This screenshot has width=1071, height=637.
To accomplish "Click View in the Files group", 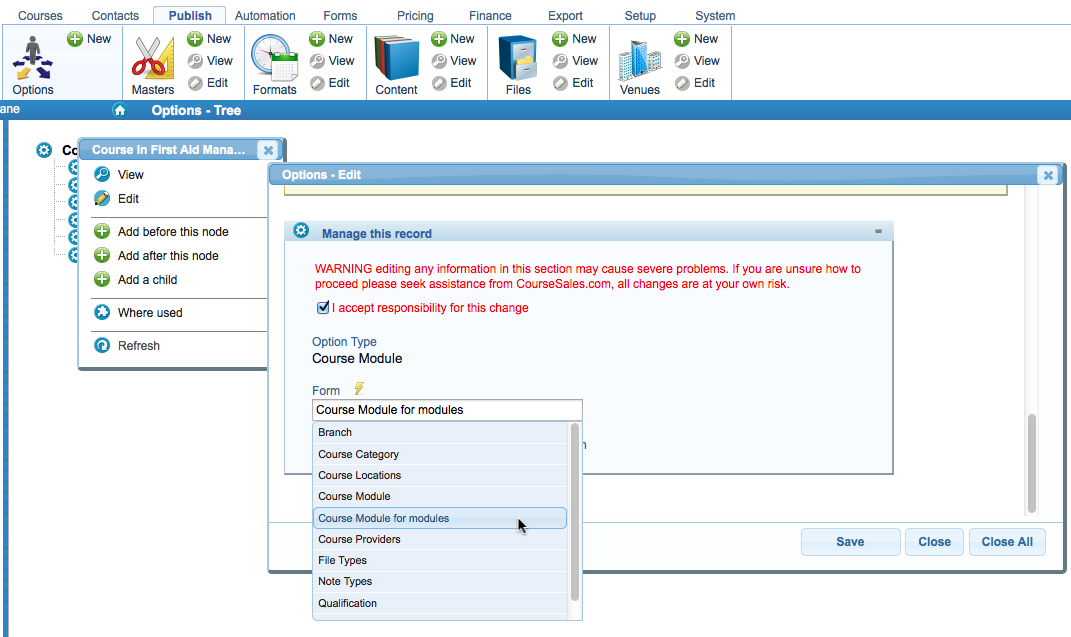I will 575,61.
